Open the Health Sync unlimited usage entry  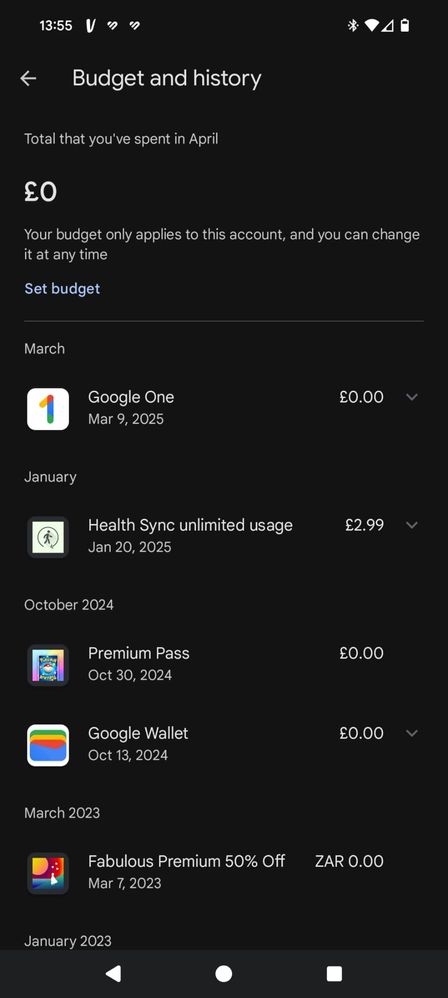click(224, 536)
